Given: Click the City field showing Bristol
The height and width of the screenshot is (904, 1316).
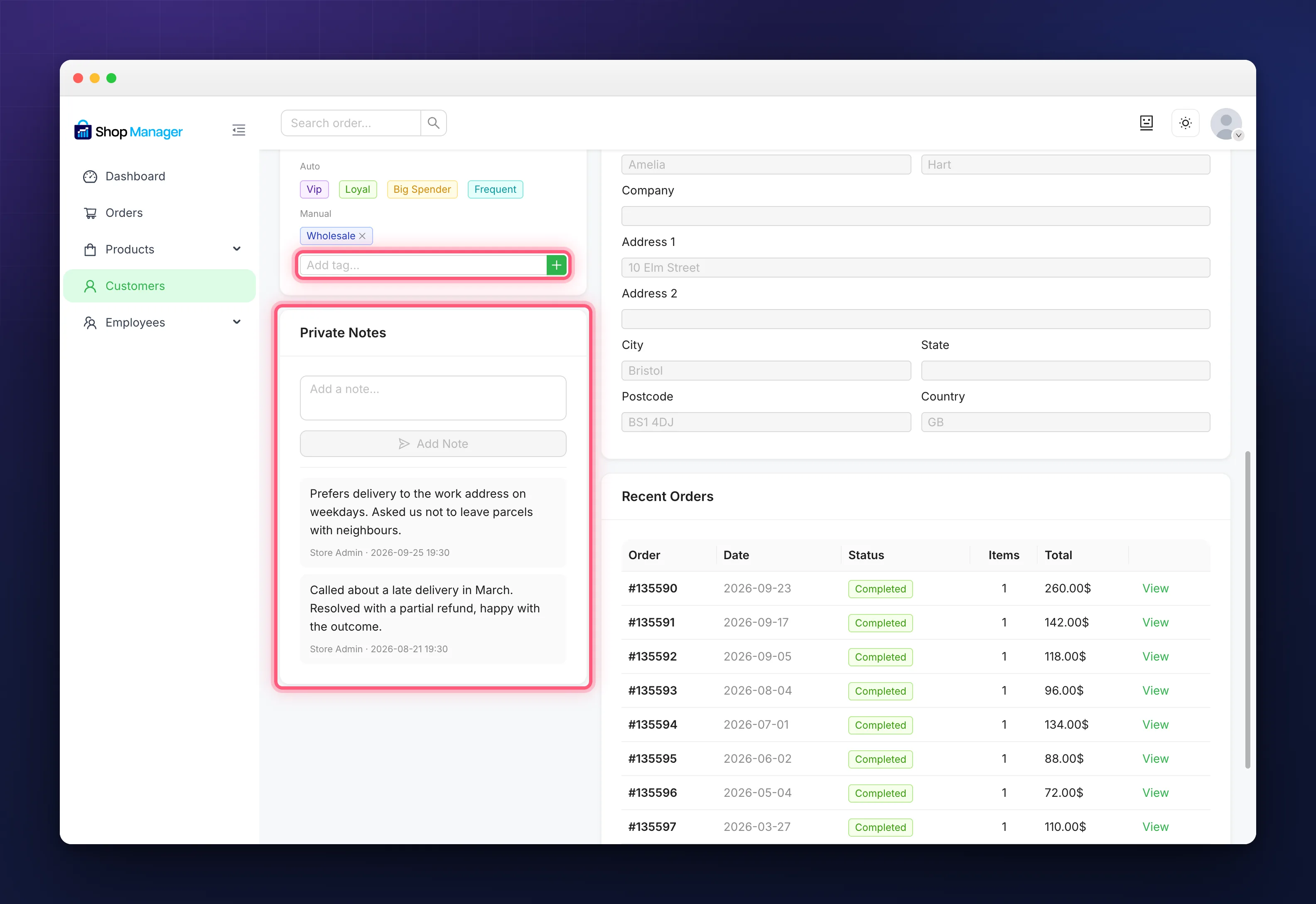Looking at the screenshot, I should click(766, 371).
